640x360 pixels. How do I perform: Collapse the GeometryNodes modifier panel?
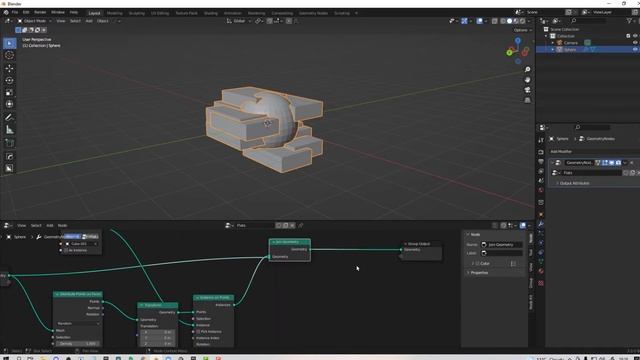point(553,163)
